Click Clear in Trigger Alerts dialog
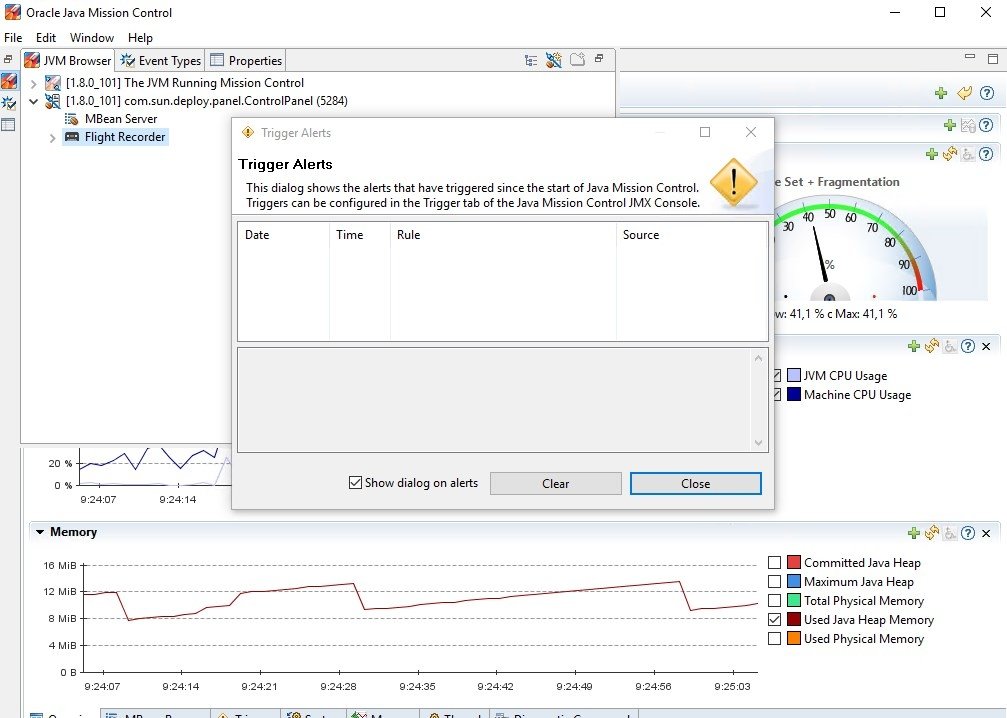 tap(556, 484)
